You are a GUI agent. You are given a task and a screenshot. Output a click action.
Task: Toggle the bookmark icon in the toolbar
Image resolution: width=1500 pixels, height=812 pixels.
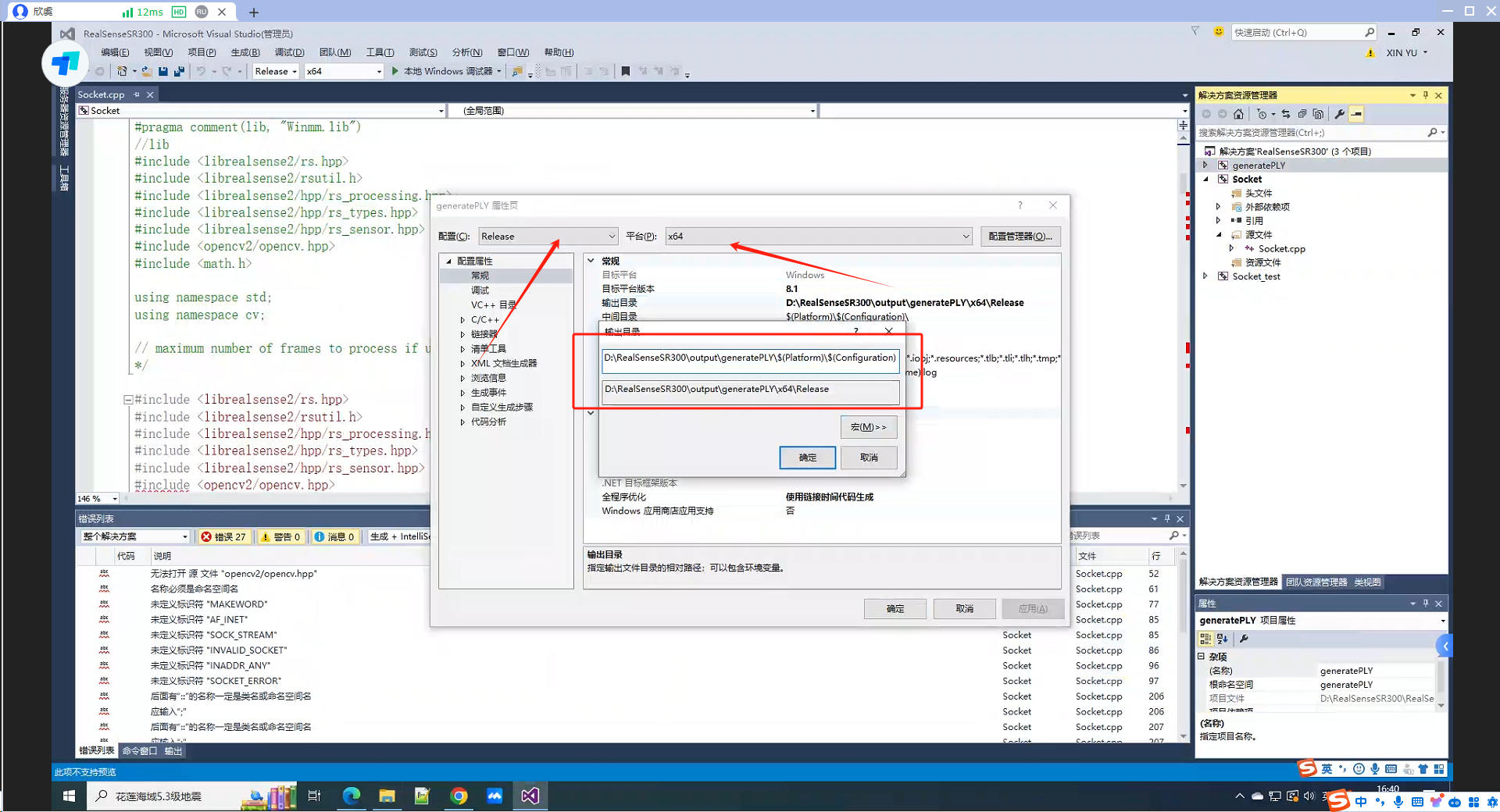coord(626,71)
